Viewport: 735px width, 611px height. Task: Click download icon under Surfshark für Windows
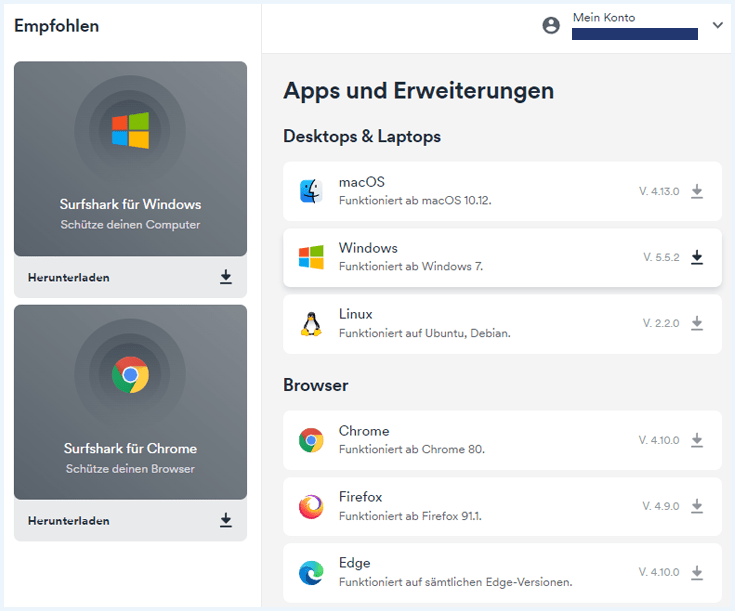click(225, 277)
